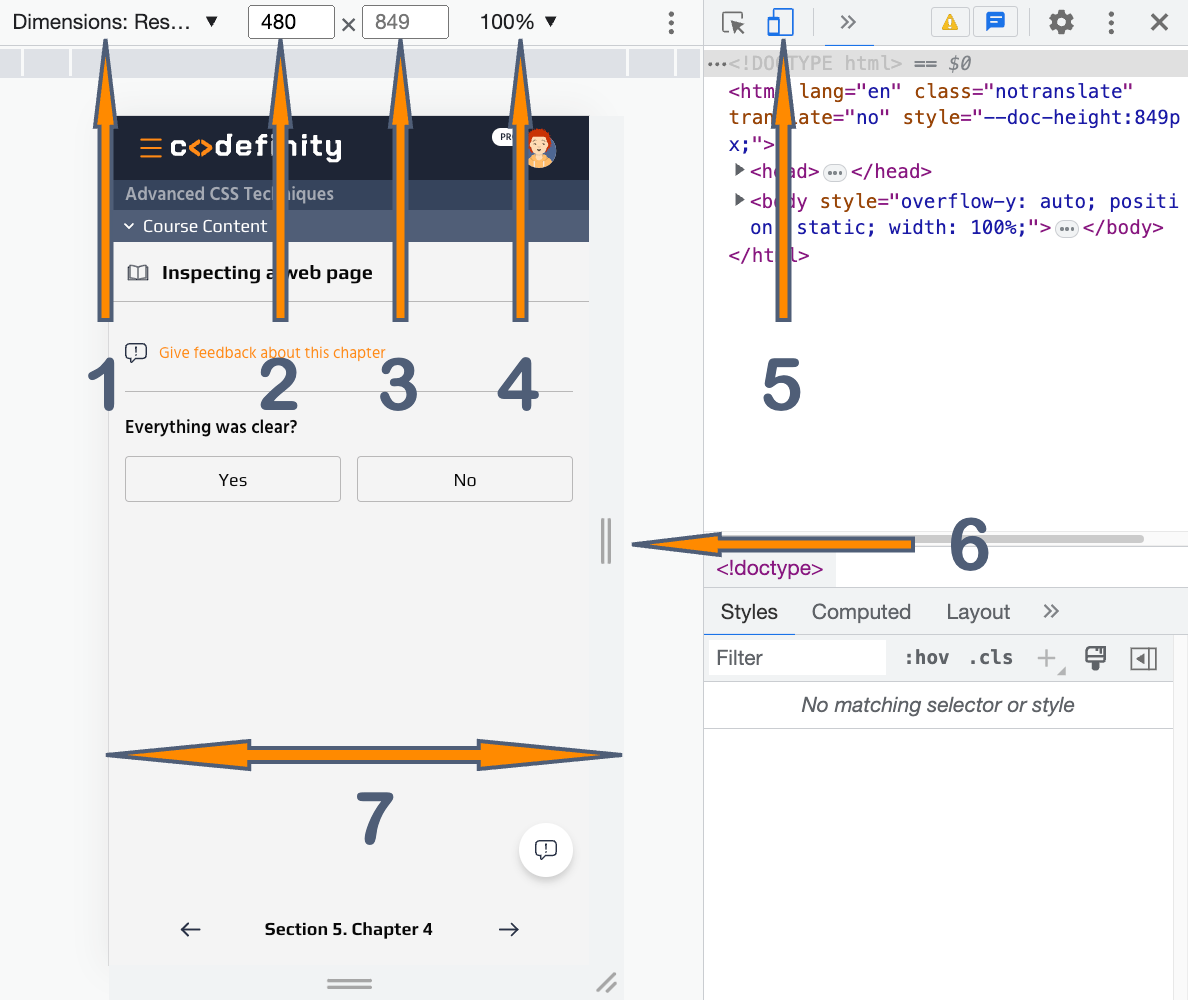
Task: Open the rendering emulation paintbrush icon
Action: (1096, 658)
